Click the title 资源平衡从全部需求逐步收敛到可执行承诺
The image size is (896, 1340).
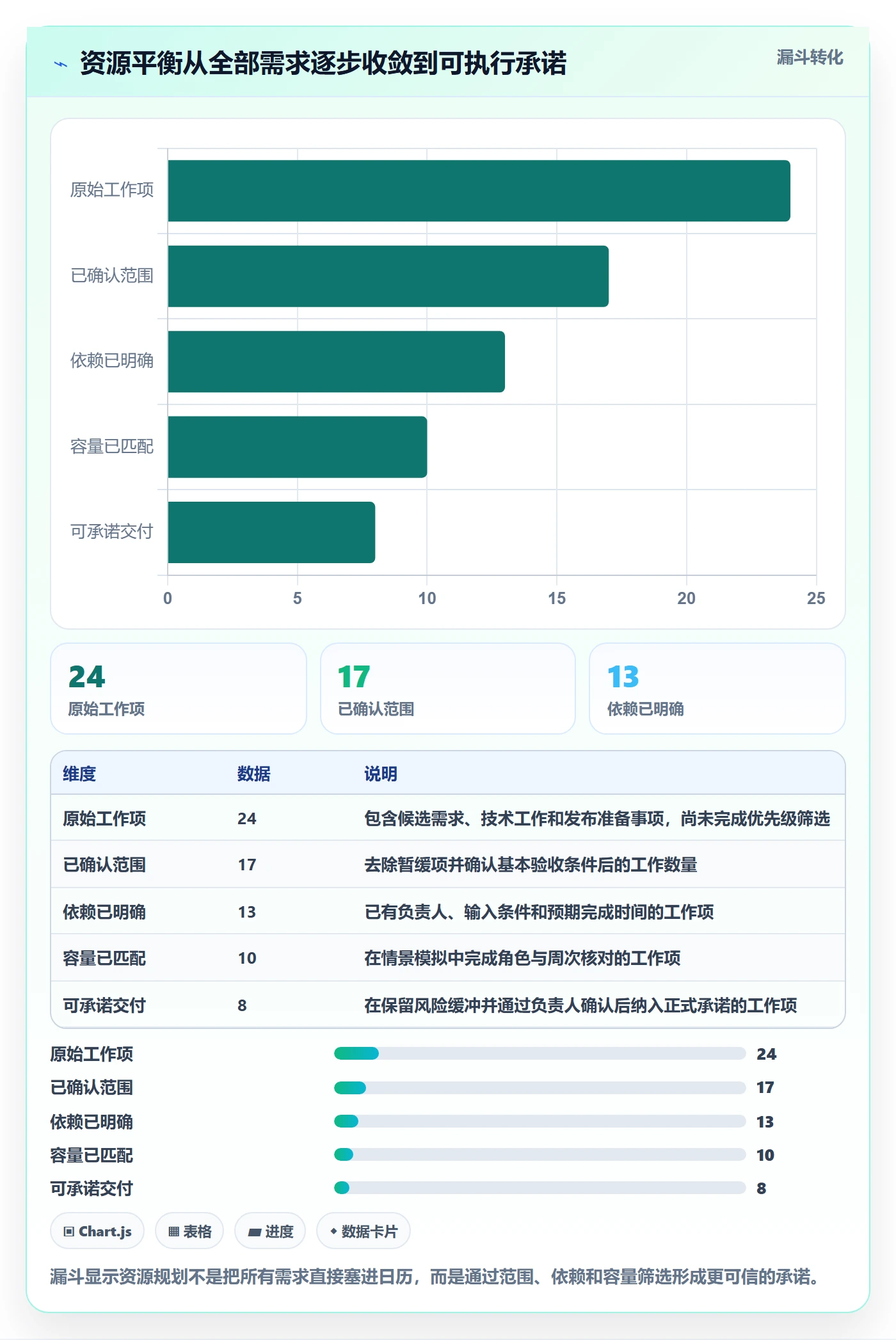[x=323, y=63]
